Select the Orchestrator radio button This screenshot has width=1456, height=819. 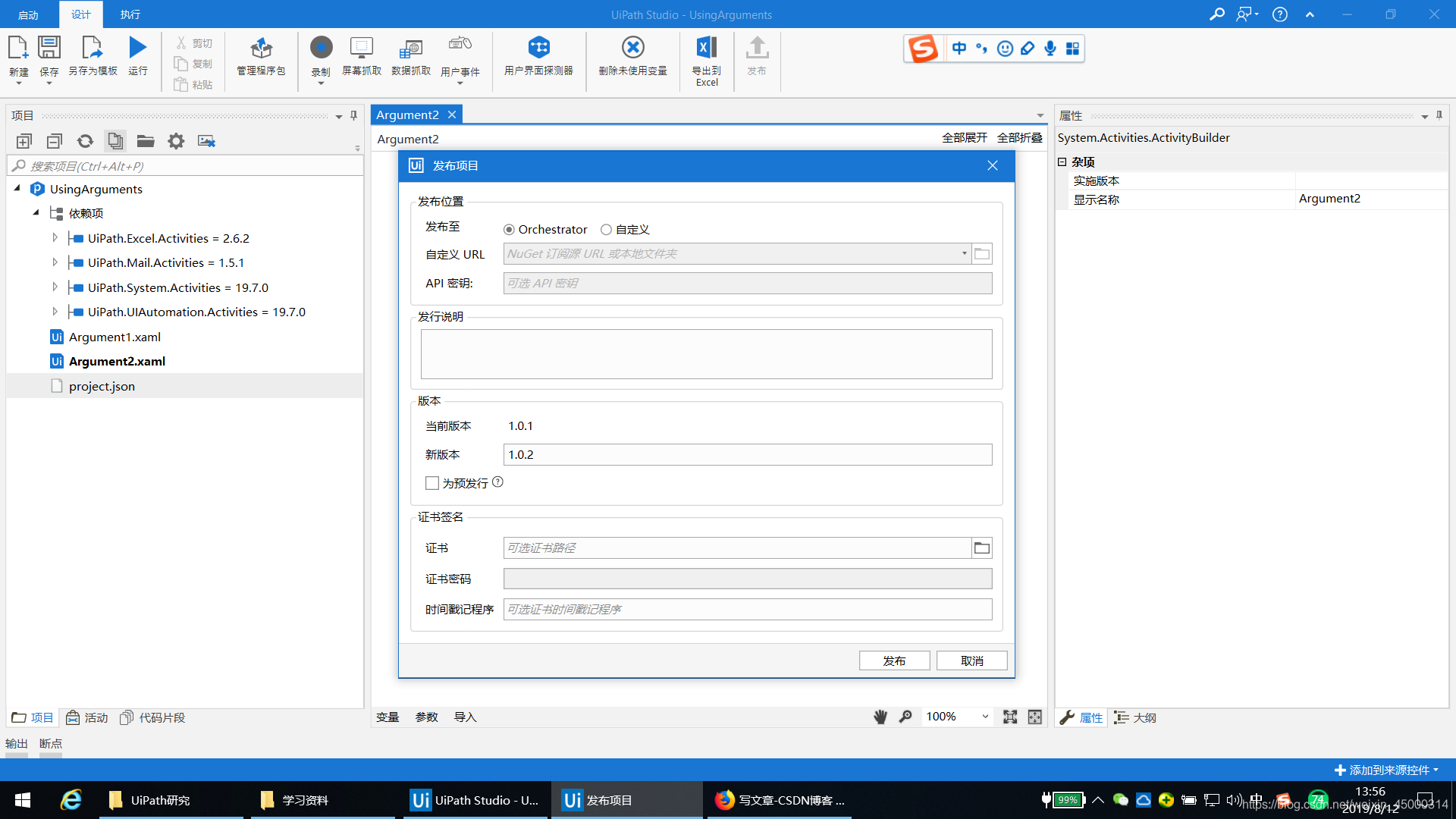tap(509, 230)
